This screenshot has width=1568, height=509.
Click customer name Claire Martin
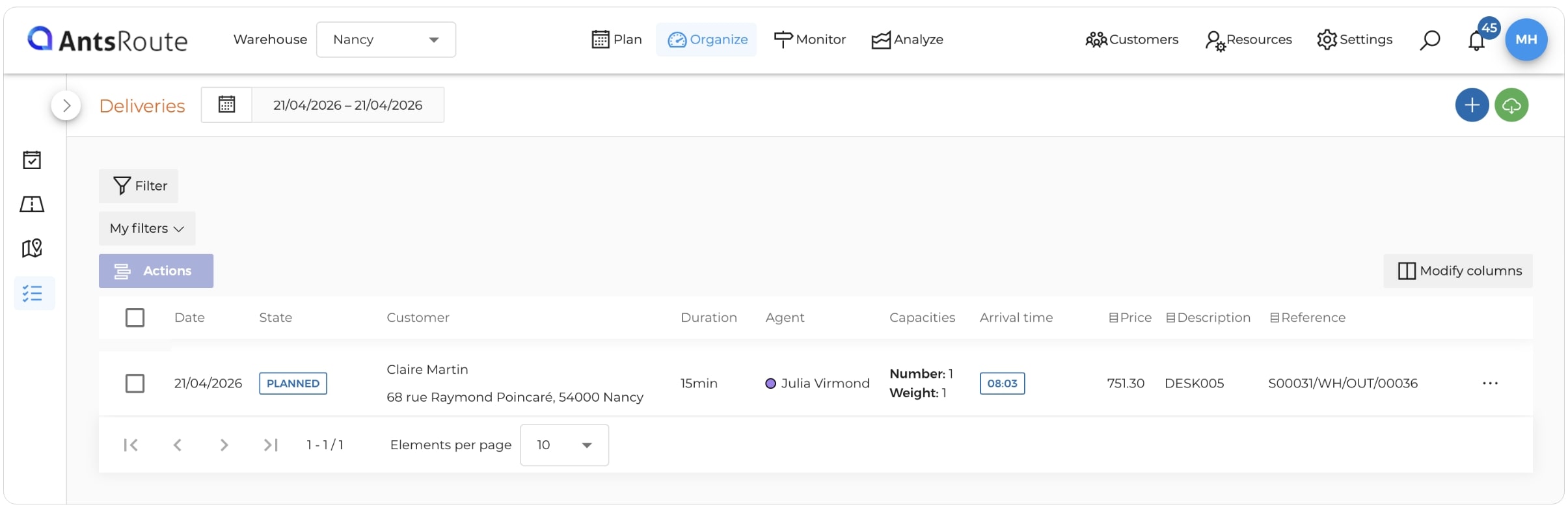(x=427, y=369)
